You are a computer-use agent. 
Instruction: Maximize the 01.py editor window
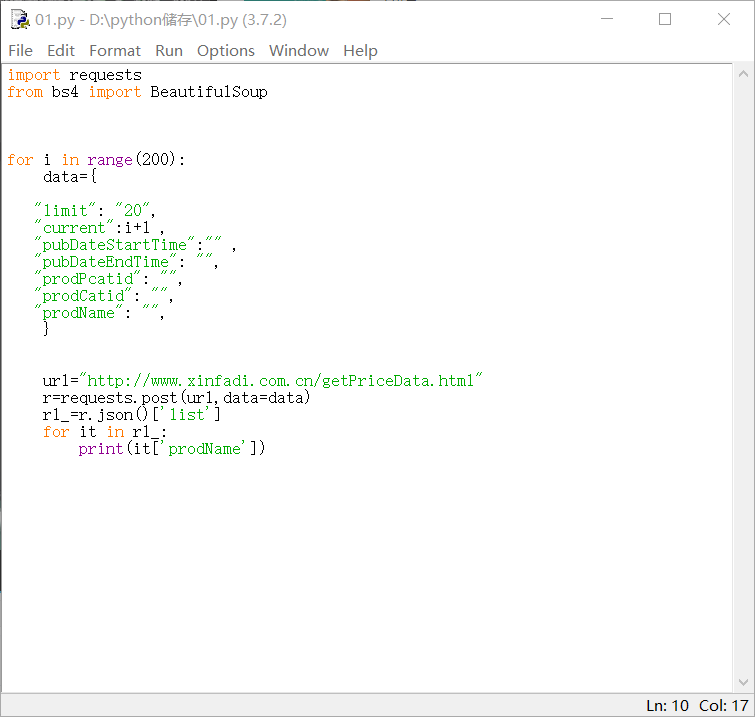pos(665,19)
